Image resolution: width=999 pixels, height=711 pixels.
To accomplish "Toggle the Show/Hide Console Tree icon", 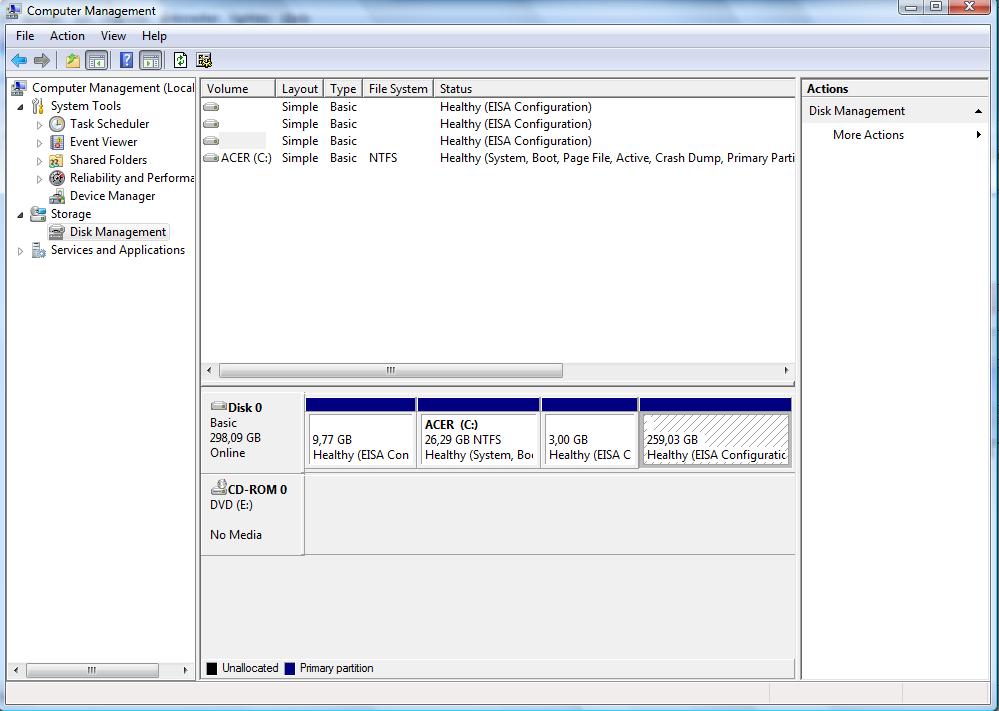I will click(97, 61).
